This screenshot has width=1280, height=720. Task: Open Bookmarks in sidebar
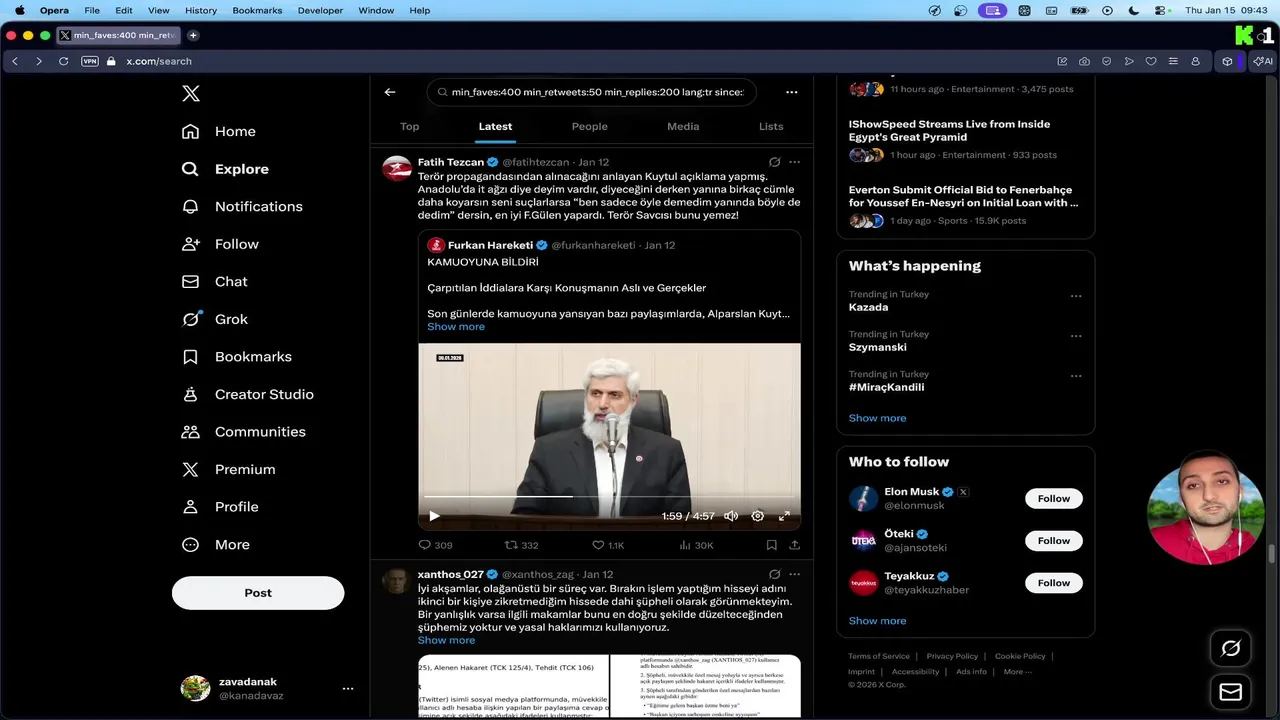pos(237,357)
